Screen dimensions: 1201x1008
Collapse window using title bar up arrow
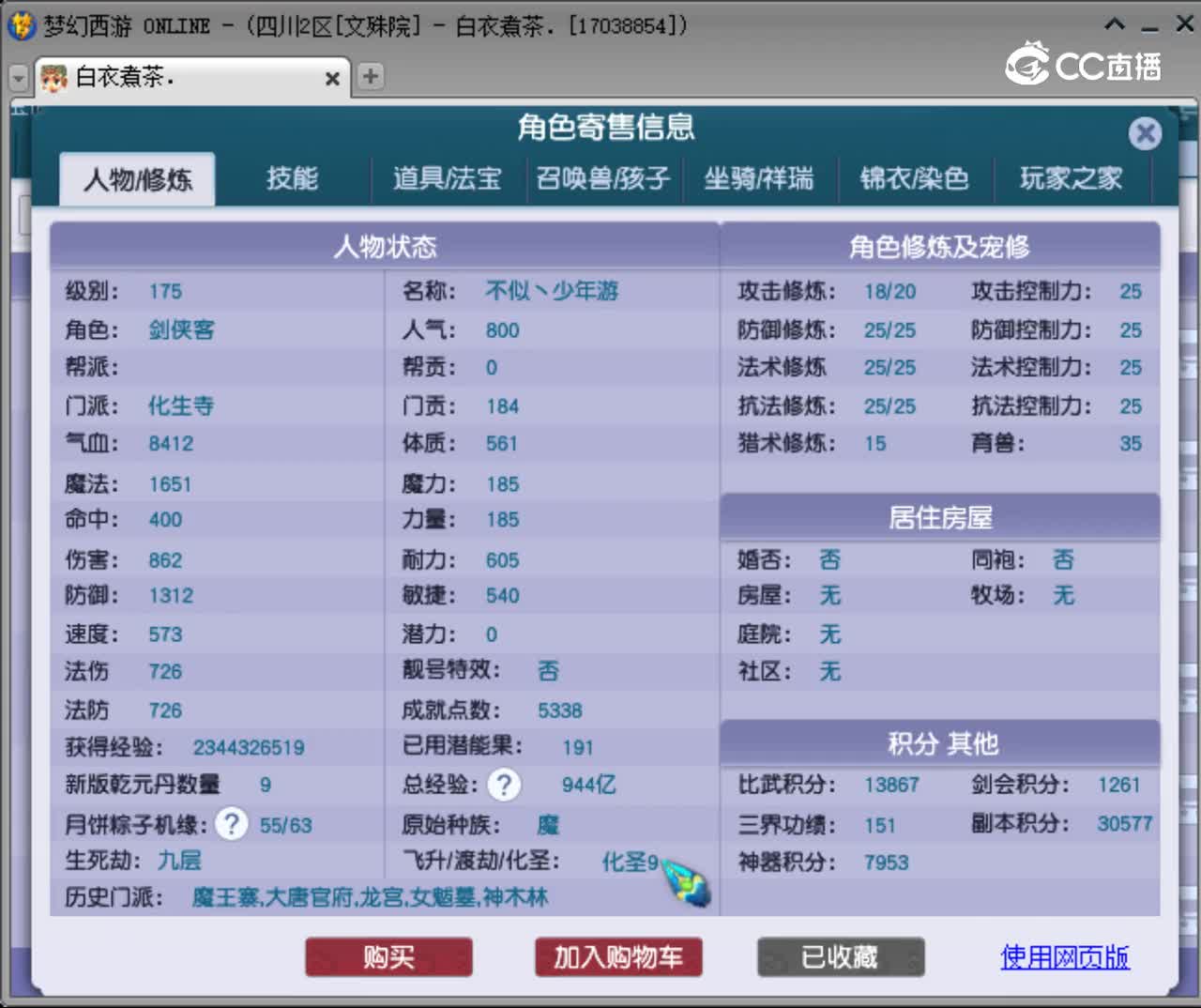[1115, 24]
